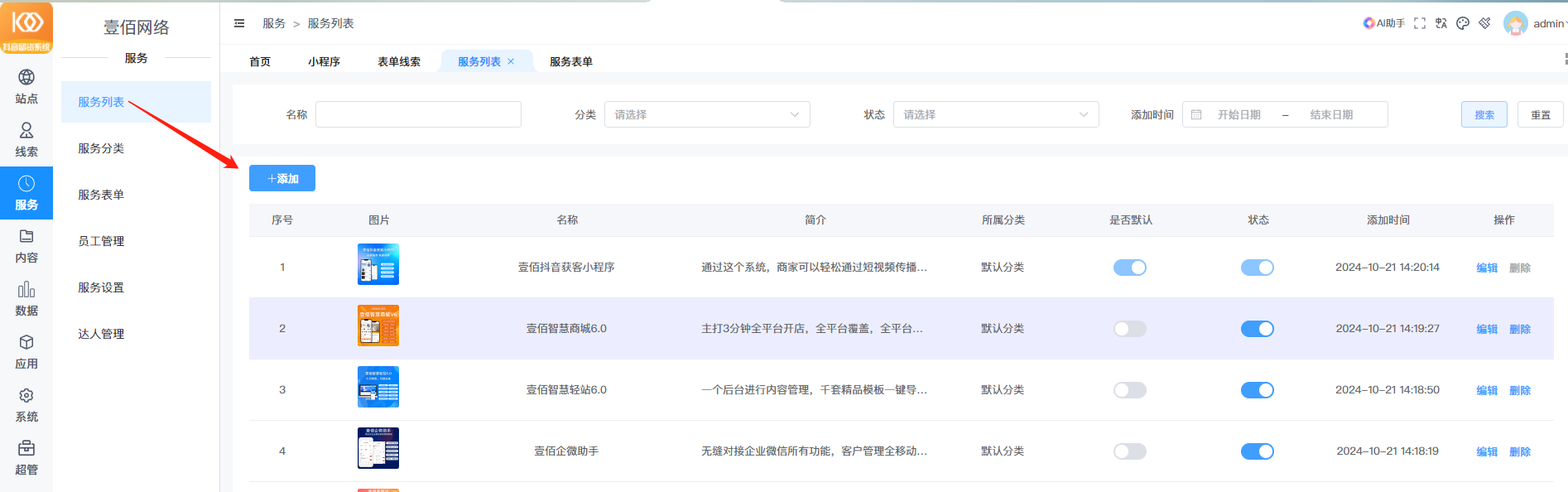Open the AI助手 assistant
The height and width of the screenshot is (492, 1568).
(x=1384, y=23)
